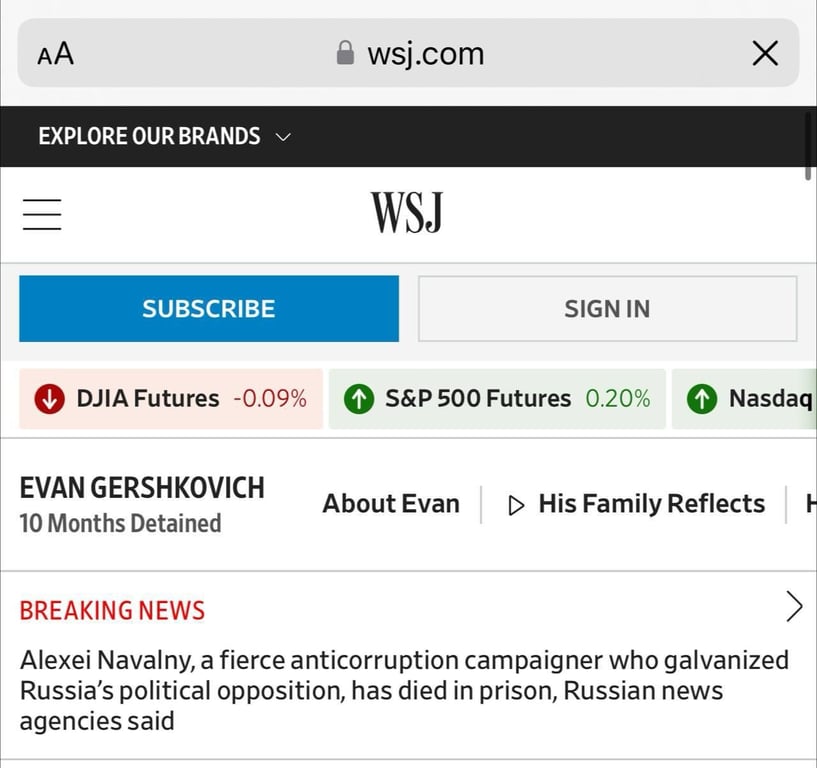Go to the WSJ logo homepage

click(406, 213)
